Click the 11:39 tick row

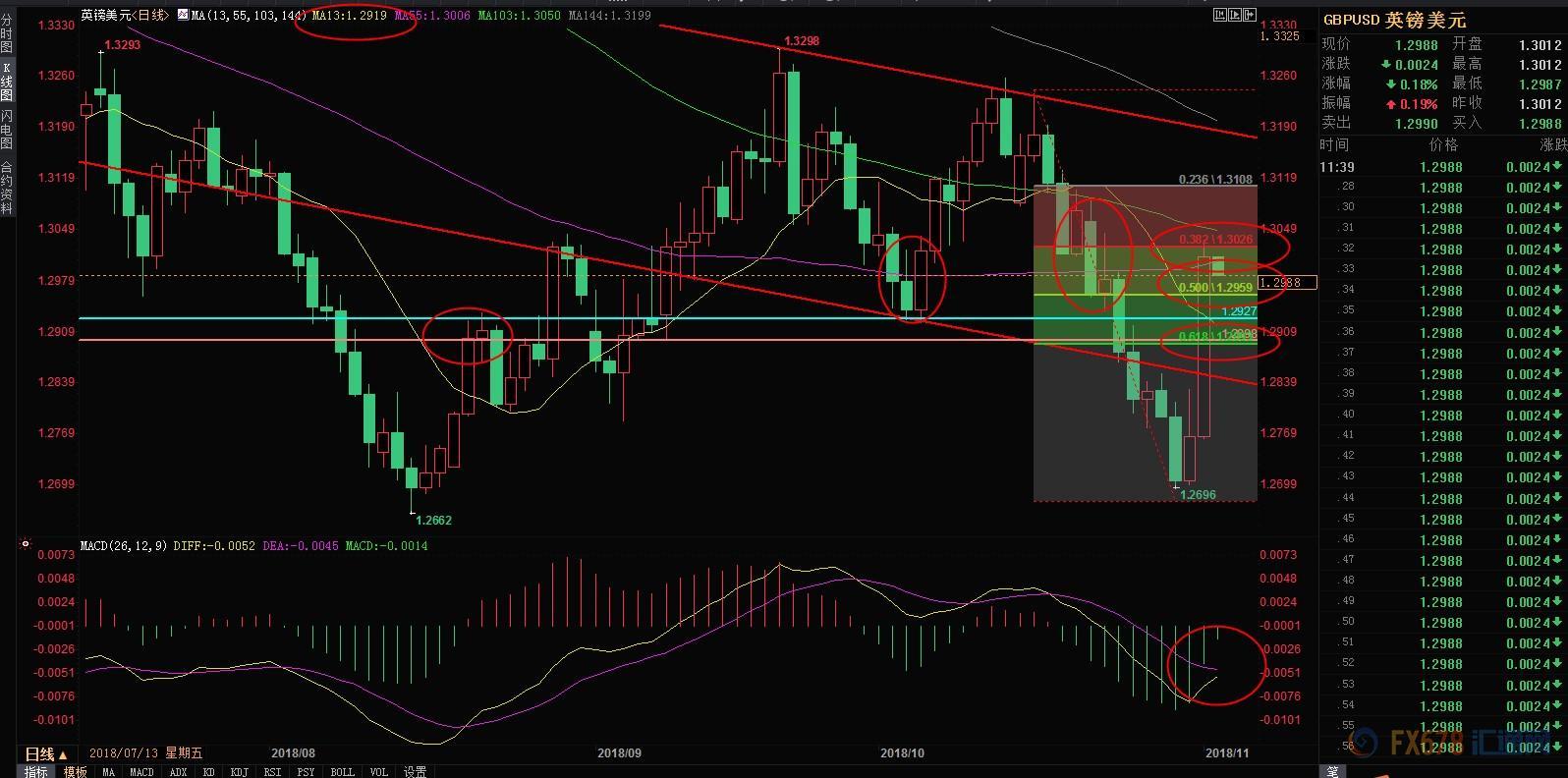(1443, 167)
